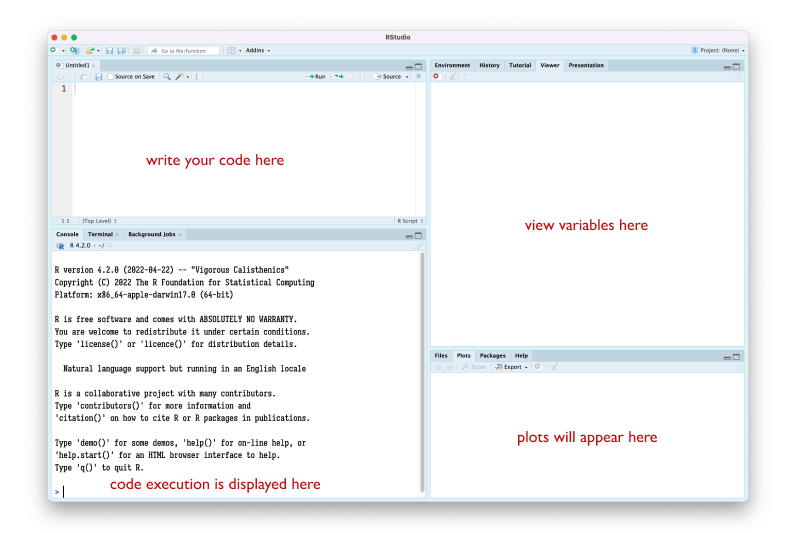This screenshot has height=533, width=796.
Task: Open the (Top Level) scope selector
Action: coord(100,221)
